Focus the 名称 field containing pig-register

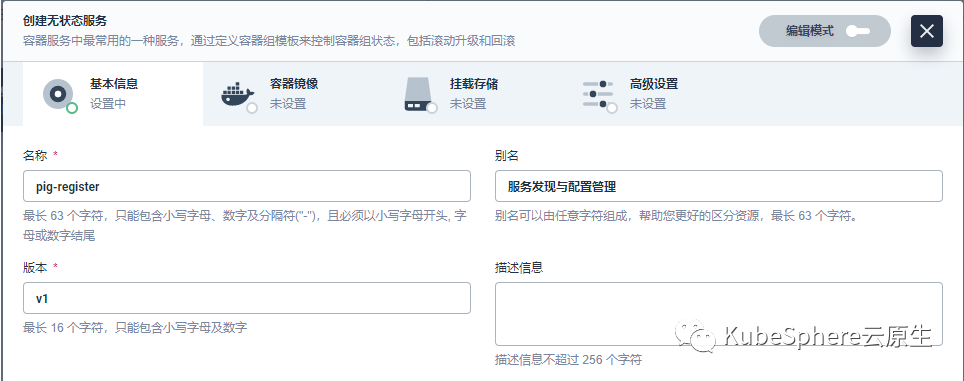tap(247, 186)
